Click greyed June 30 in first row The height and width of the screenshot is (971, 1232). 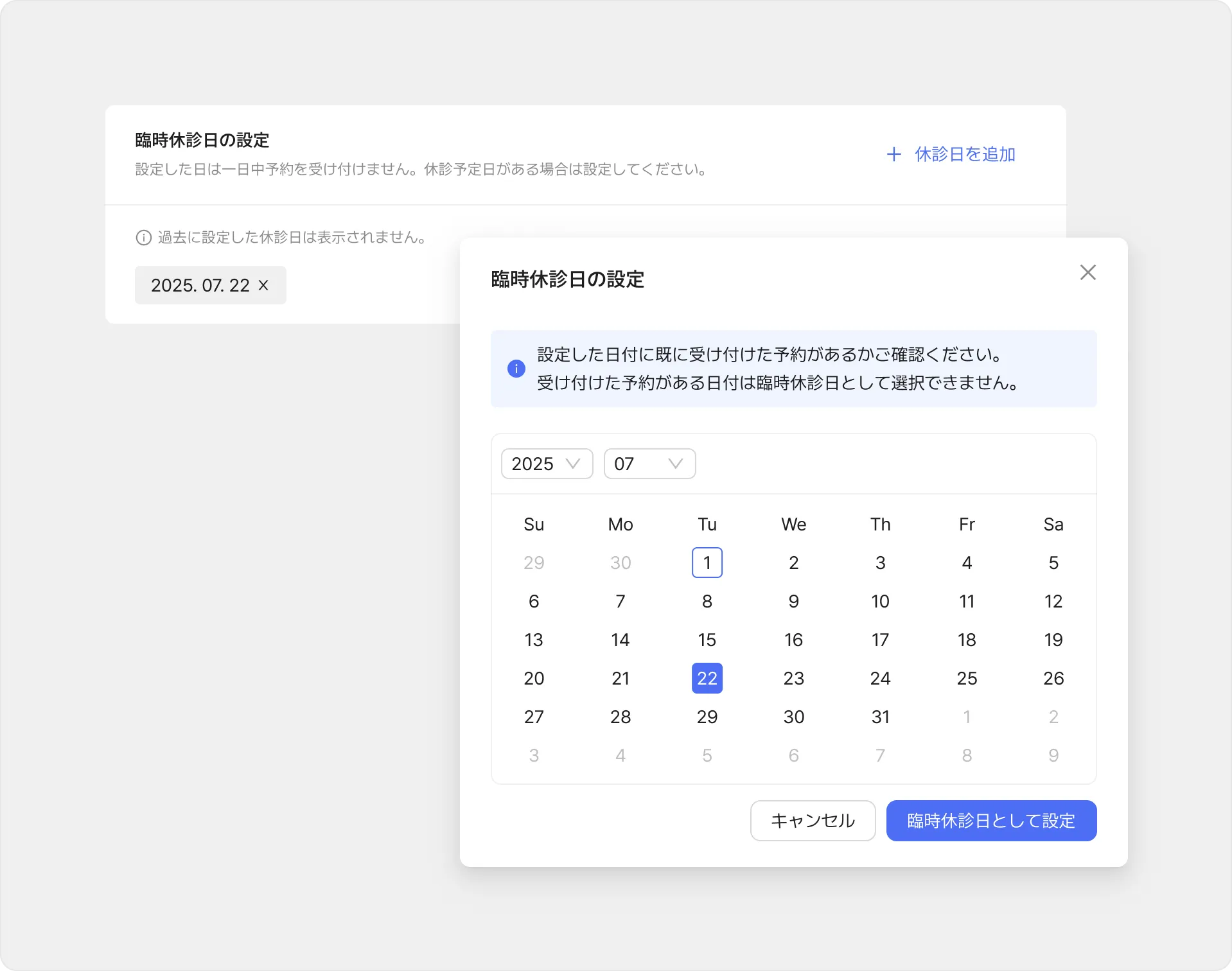(620, 563)
